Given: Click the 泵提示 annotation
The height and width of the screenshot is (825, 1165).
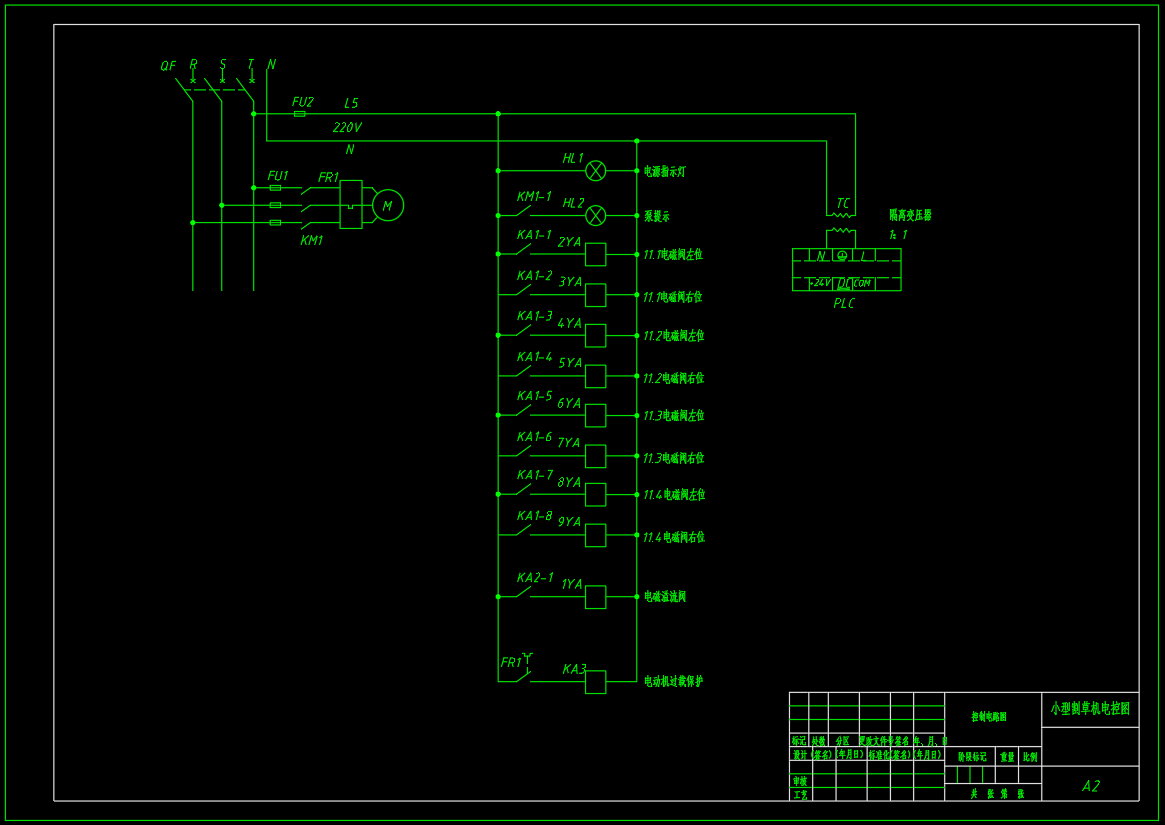Looking at the screenshot, I should click(x=657, y=216).
